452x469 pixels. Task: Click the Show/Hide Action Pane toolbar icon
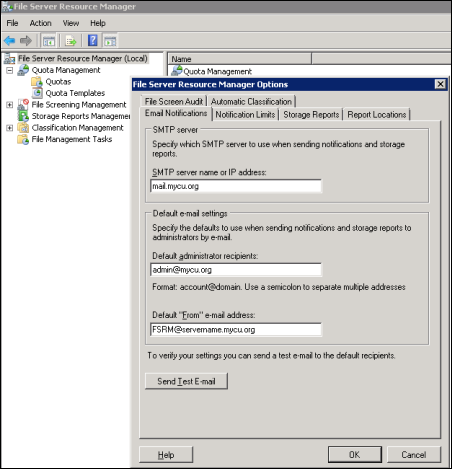(x=110, y=41)
